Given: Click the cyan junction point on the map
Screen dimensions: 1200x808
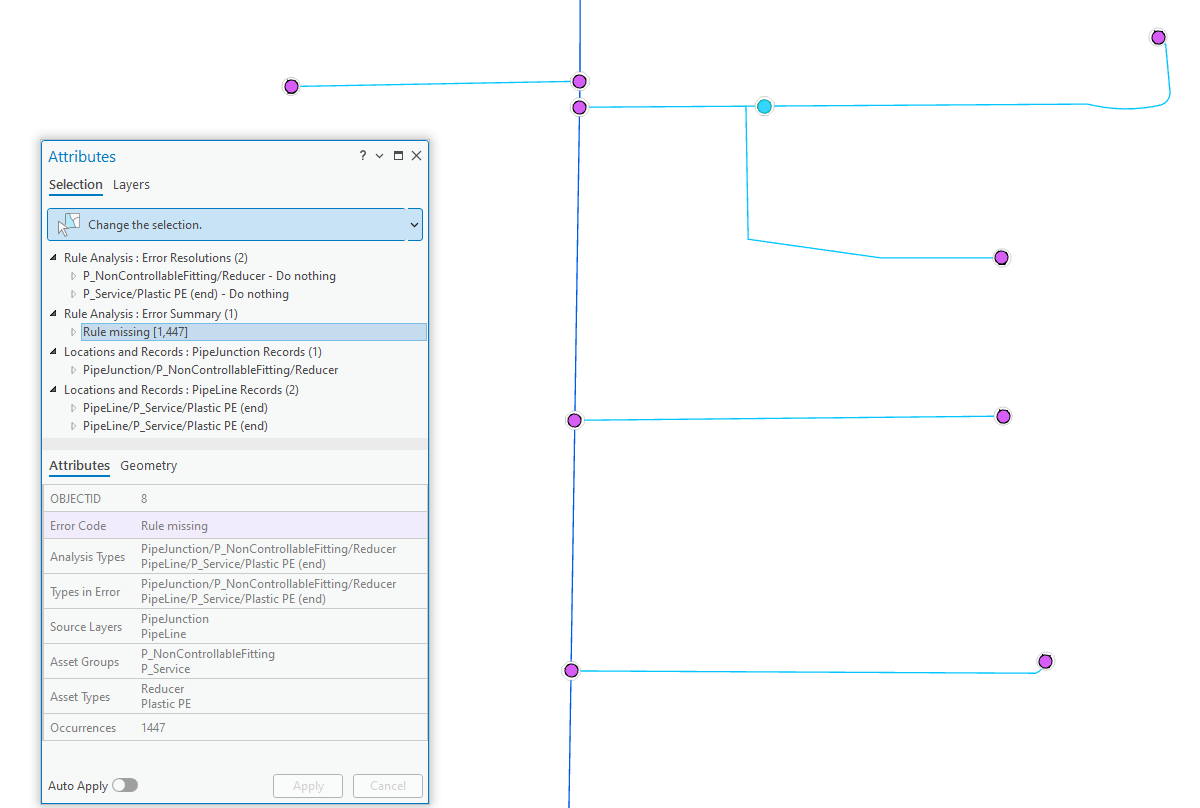Looking at the screenshot, I should (764, 105).
